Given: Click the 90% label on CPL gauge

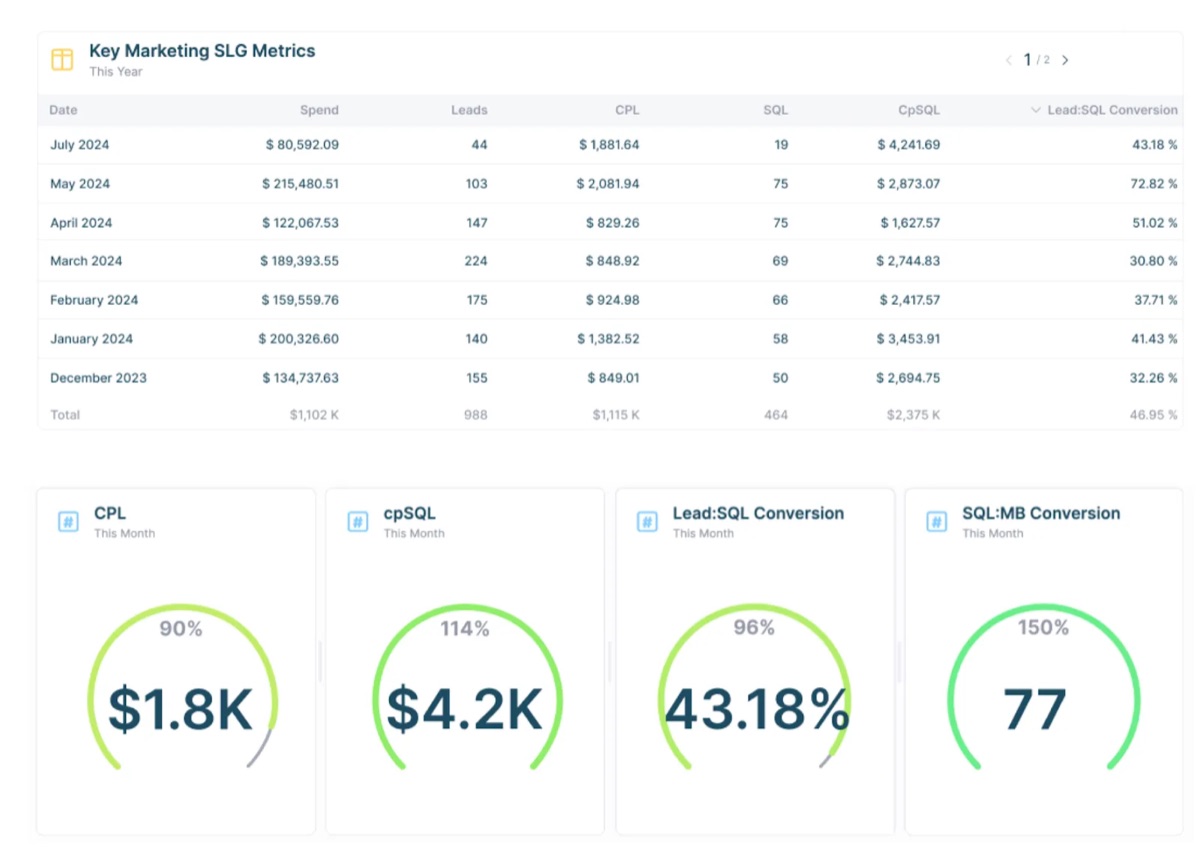Looking at the screenshot, I should pos(181,628).
